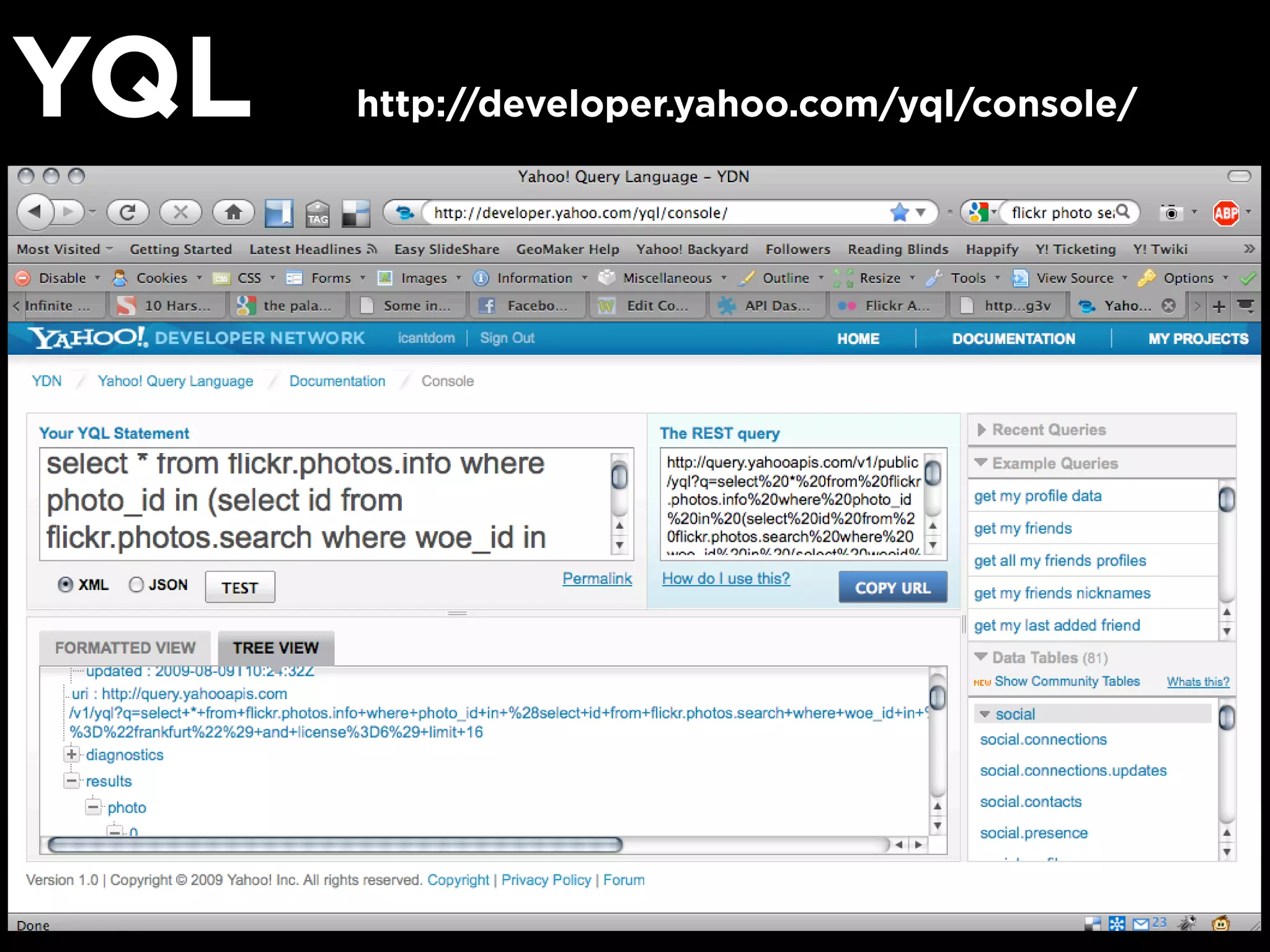Click the mail icon in status bar
This screenshot has width=1270, height=952.
(1140, 924)
